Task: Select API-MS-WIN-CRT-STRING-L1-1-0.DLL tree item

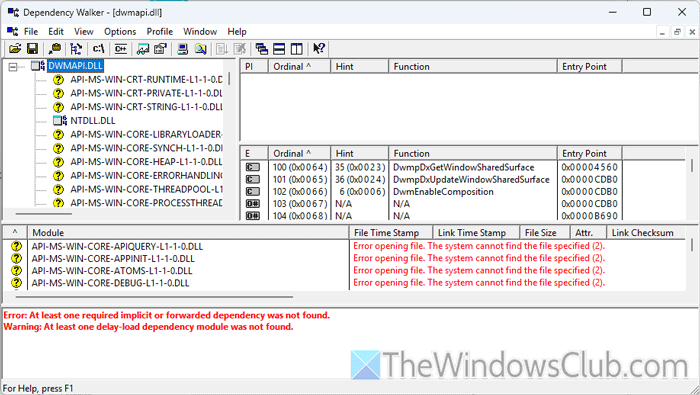Action: tap(146, 107)
